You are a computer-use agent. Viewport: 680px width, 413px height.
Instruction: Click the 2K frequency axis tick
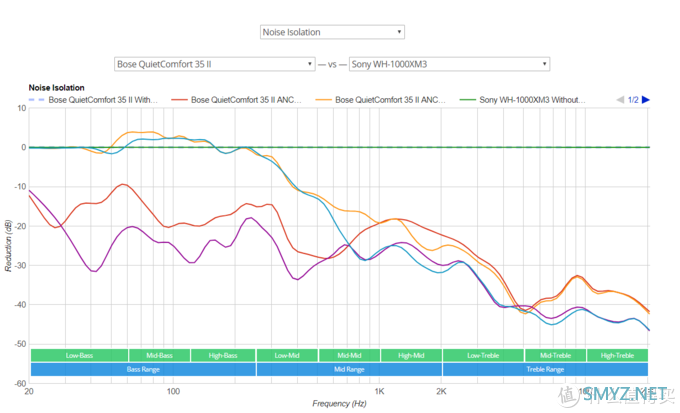point(441,391)
